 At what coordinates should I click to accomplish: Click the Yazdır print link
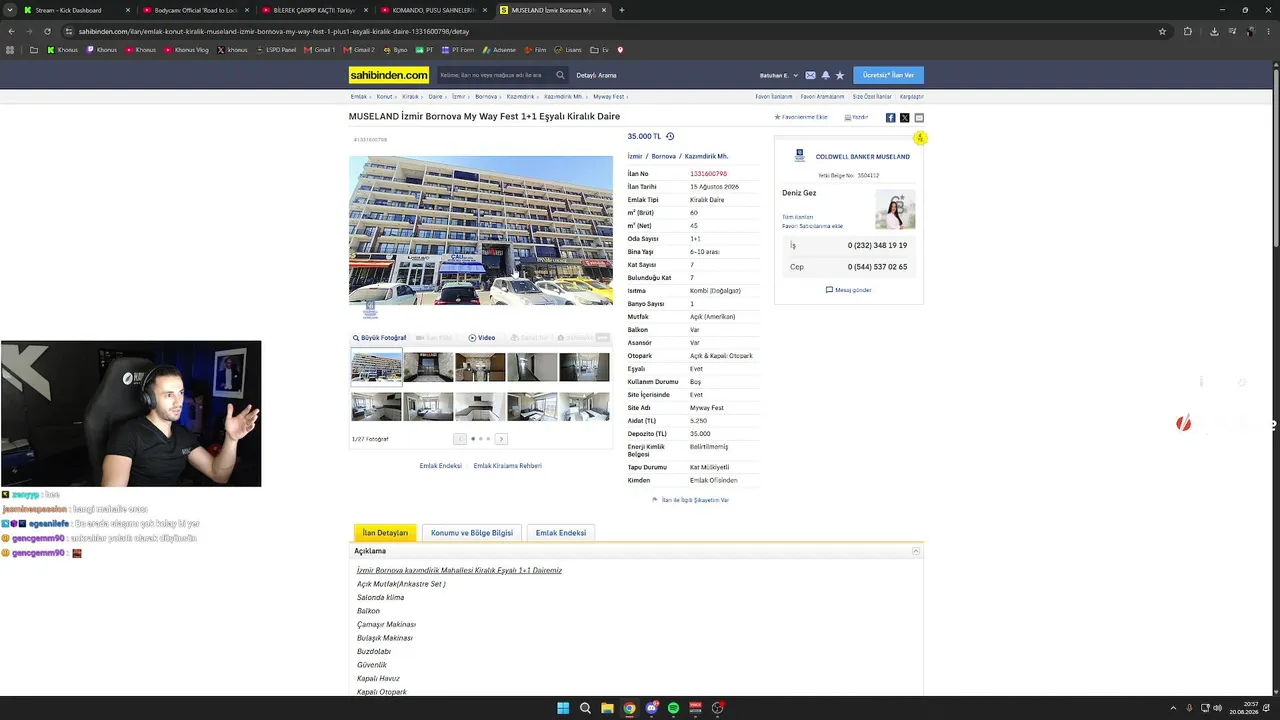click(856, 117)
